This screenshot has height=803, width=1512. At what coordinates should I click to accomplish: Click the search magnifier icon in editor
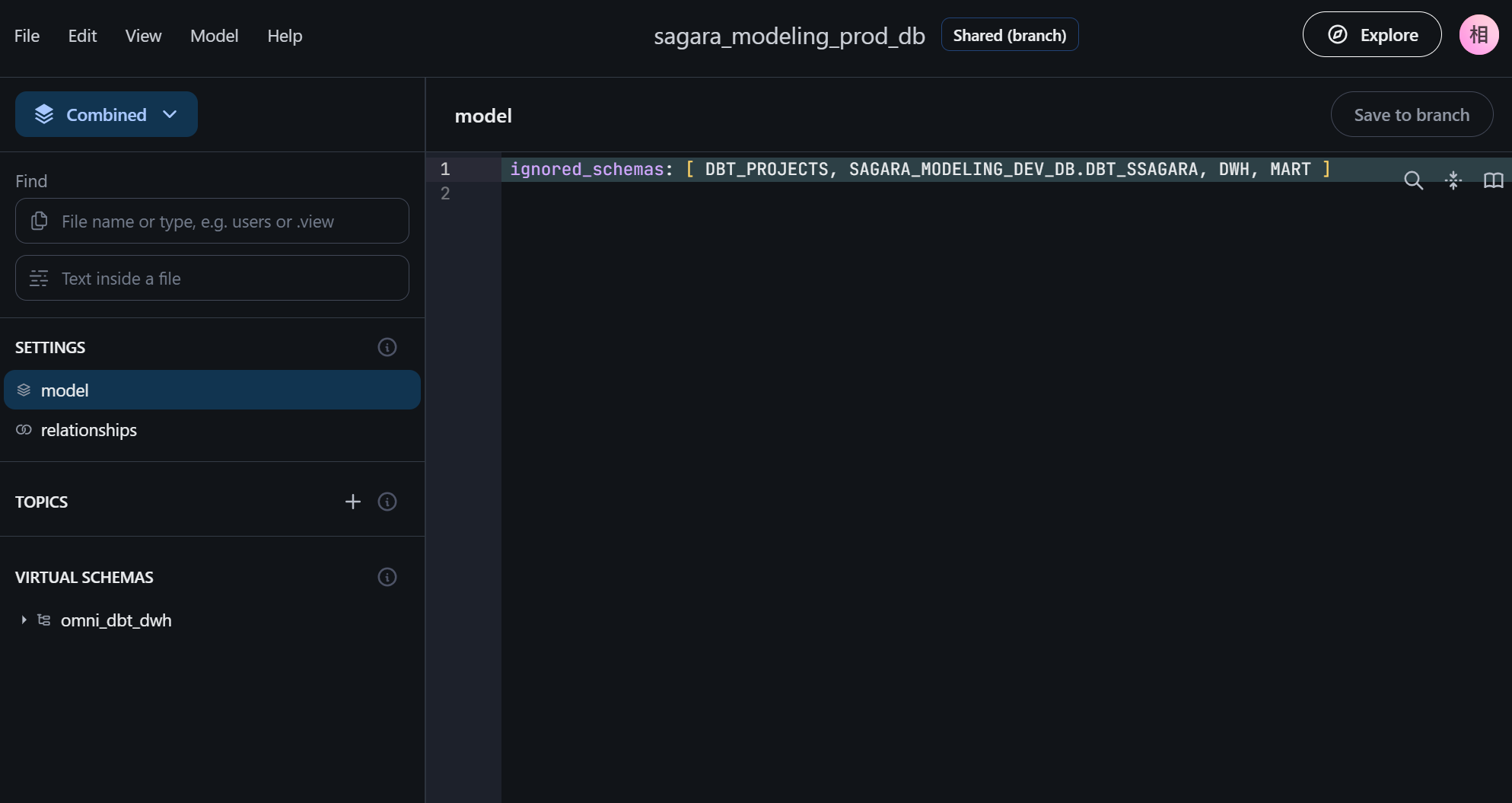click(x=1413, y=180)
